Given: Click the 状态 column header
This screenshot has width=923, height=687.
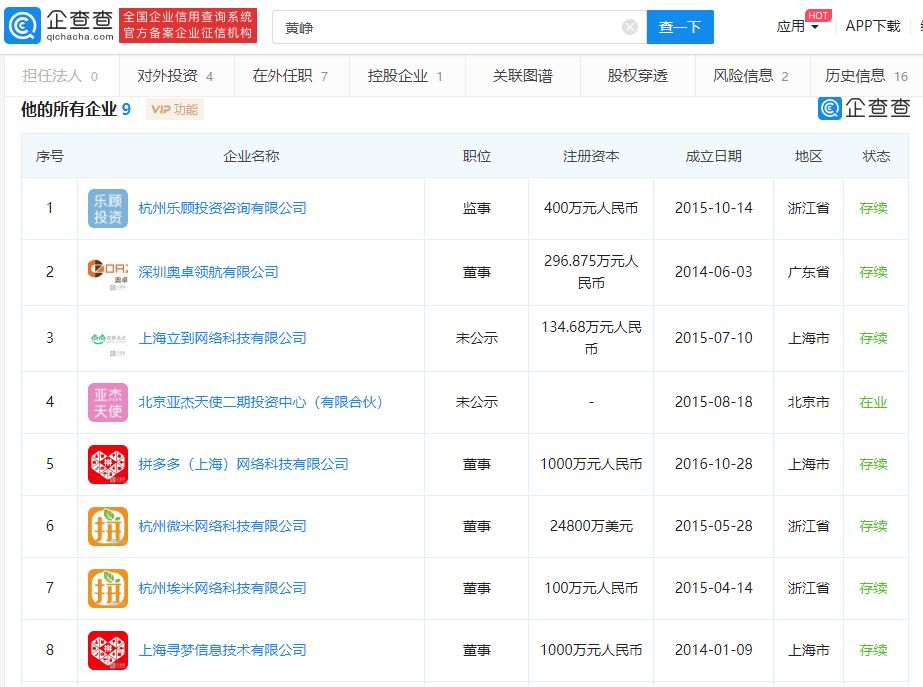Looking at the screenshot, I should point(876,157).
